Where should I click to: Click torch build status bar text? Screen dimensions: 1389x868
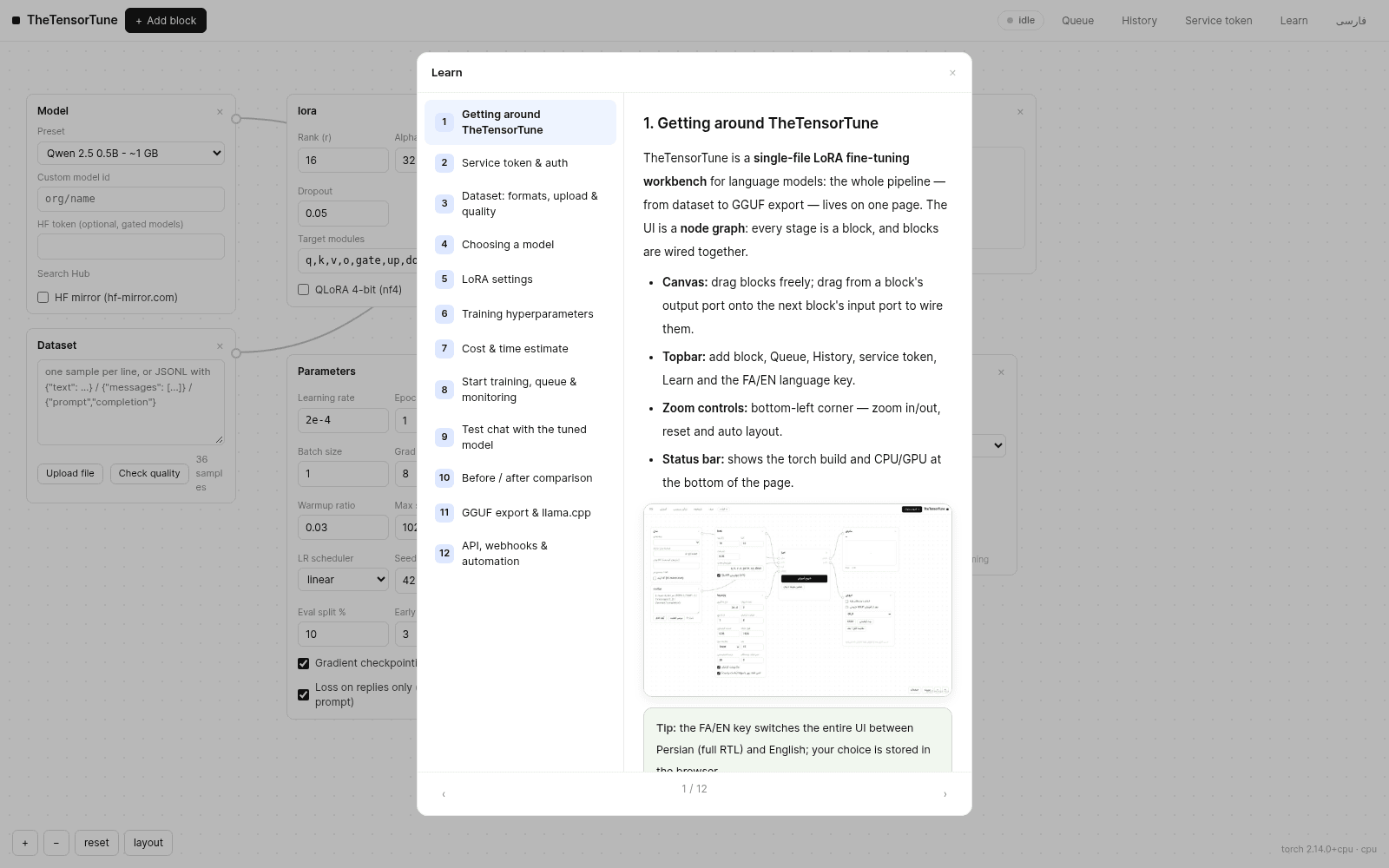point(1329,850)
